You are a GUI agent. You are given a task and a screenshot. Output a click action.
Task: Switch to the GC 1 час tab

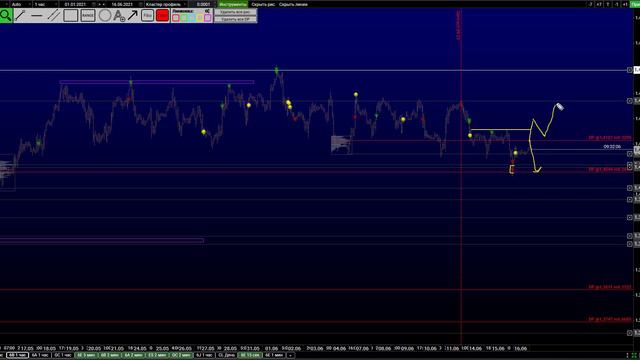click(62, 355)
